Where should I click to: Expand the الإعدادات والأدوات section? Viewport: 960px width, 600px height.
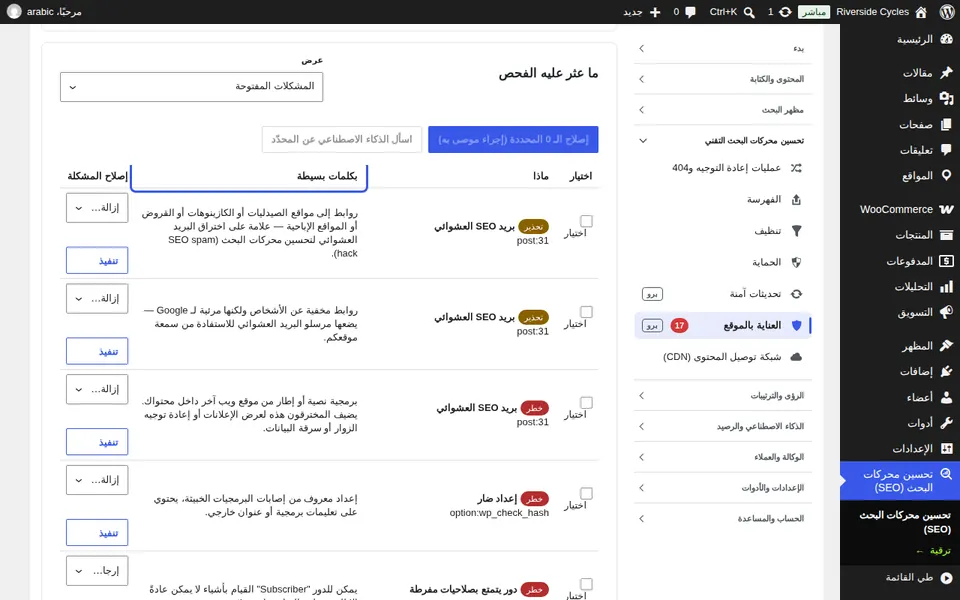pyautogui.click(x=723, y=487)
